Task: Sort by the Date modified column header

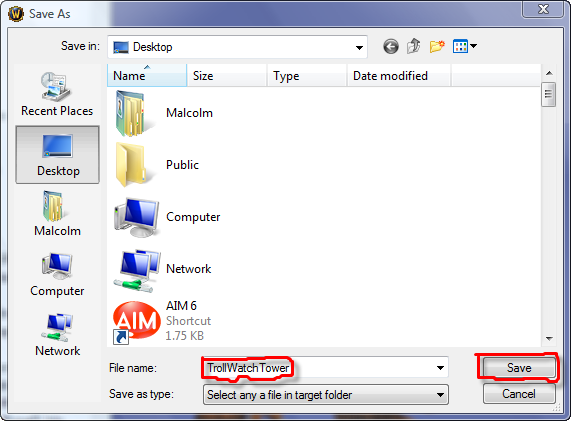Action: point(399,75)
